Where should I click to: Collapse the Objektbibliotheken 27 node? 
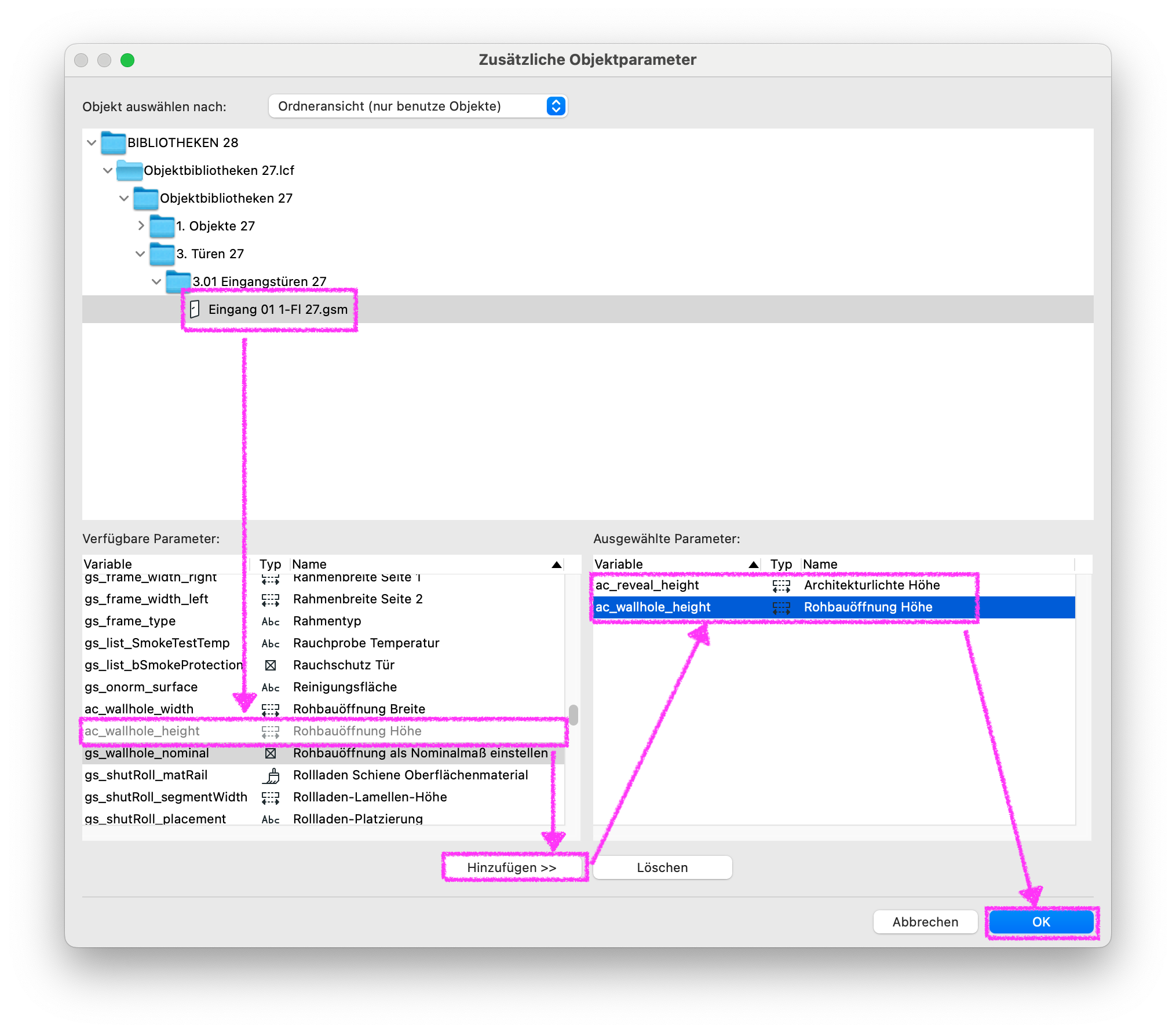pyautogui.click(x=124, y=198)
